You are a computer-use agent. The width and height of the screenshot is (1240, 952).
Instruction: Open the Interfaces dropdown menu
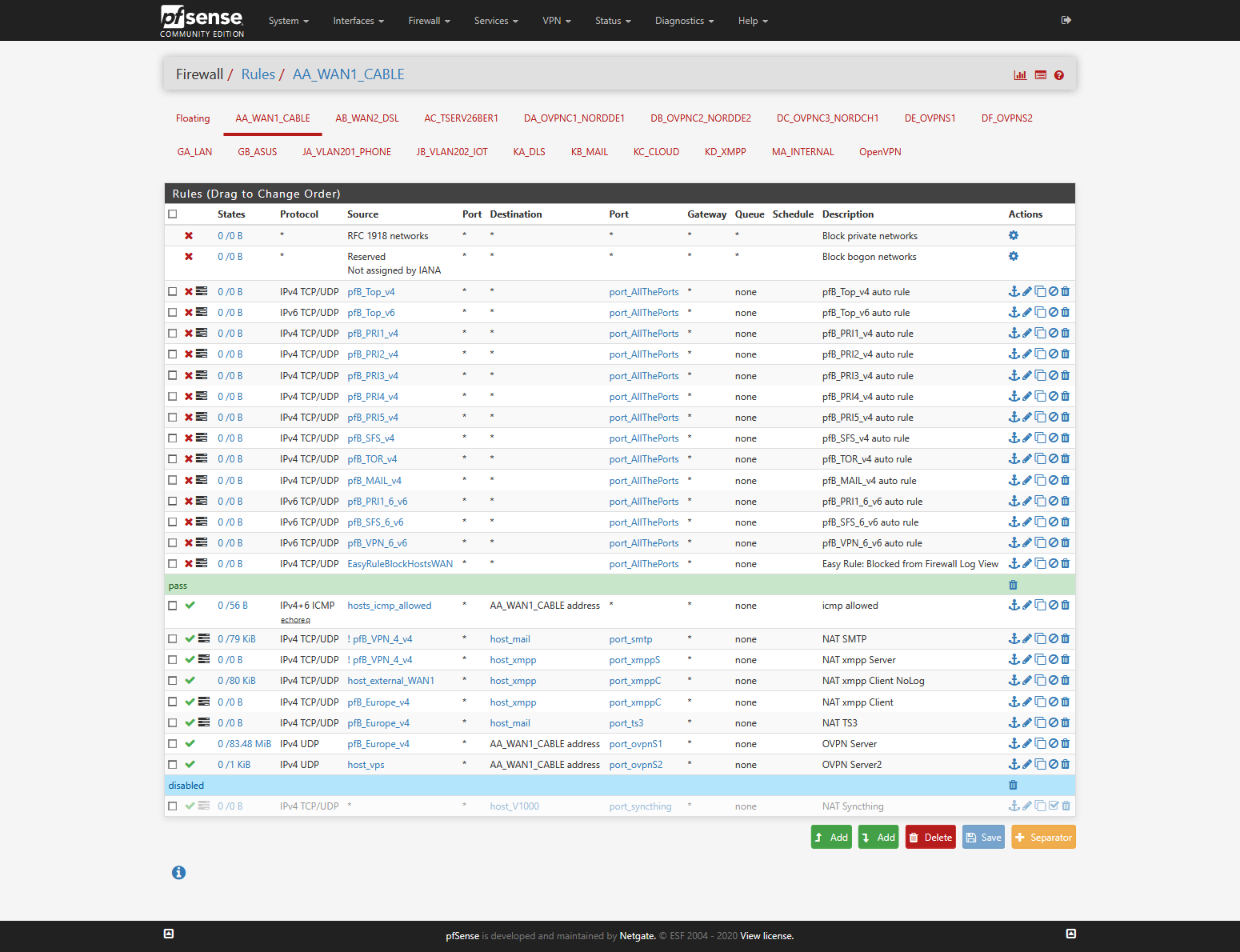tap(358, 21)
